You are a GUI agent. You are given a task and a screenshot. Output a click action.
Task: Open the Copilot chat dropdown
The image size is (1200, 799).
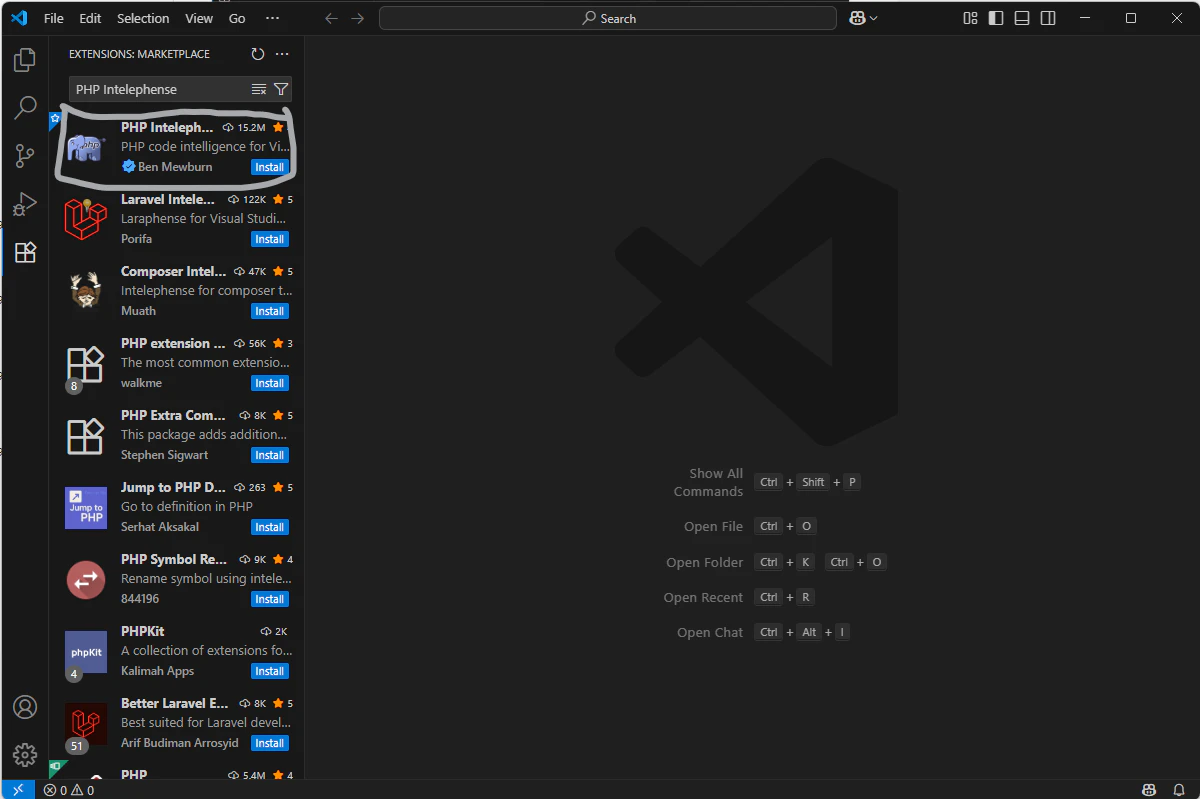click(864, 18)
